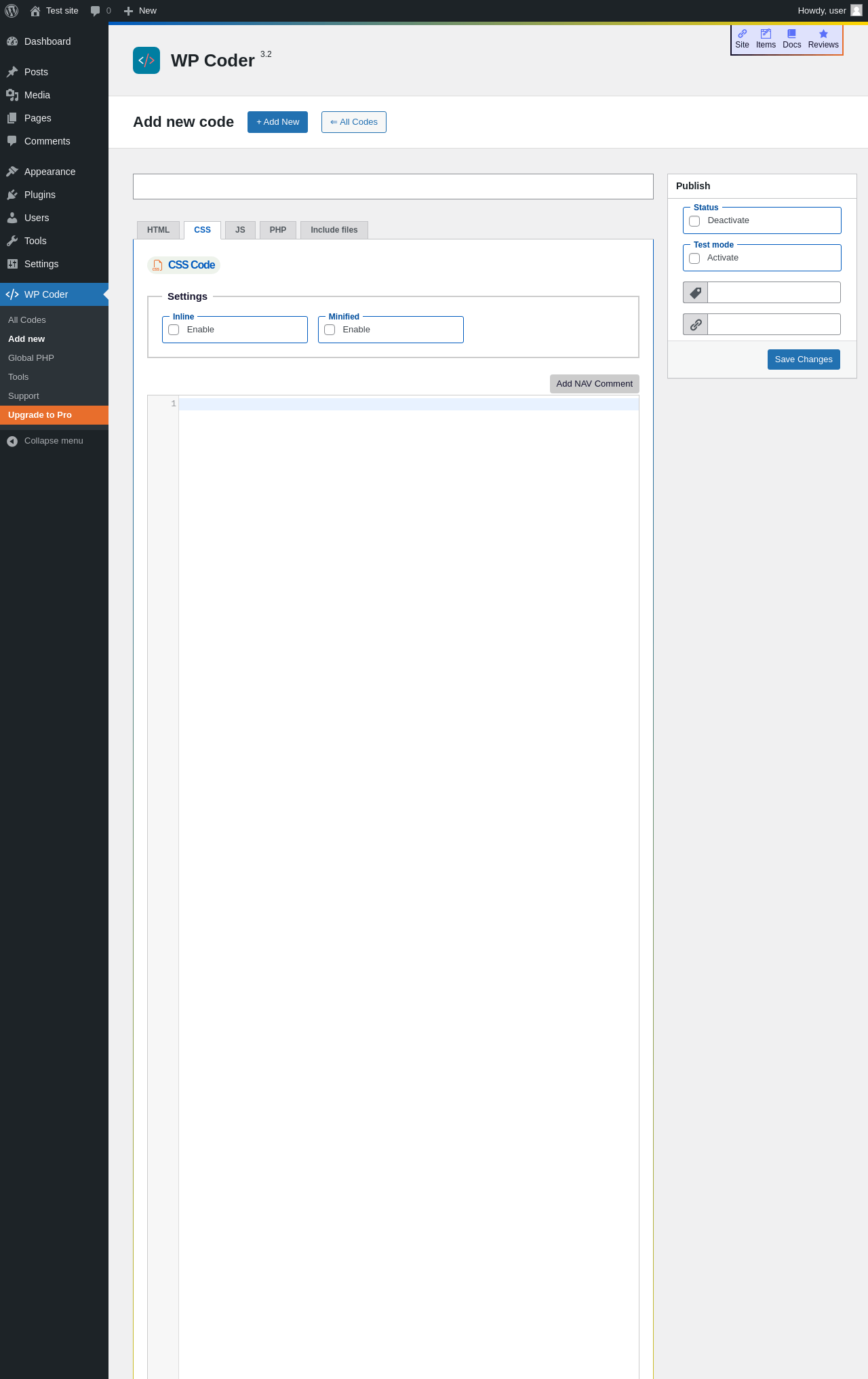Switch to Include files tab
The height and width of the screenshot is (1379, 868).
tap(334, 230)
